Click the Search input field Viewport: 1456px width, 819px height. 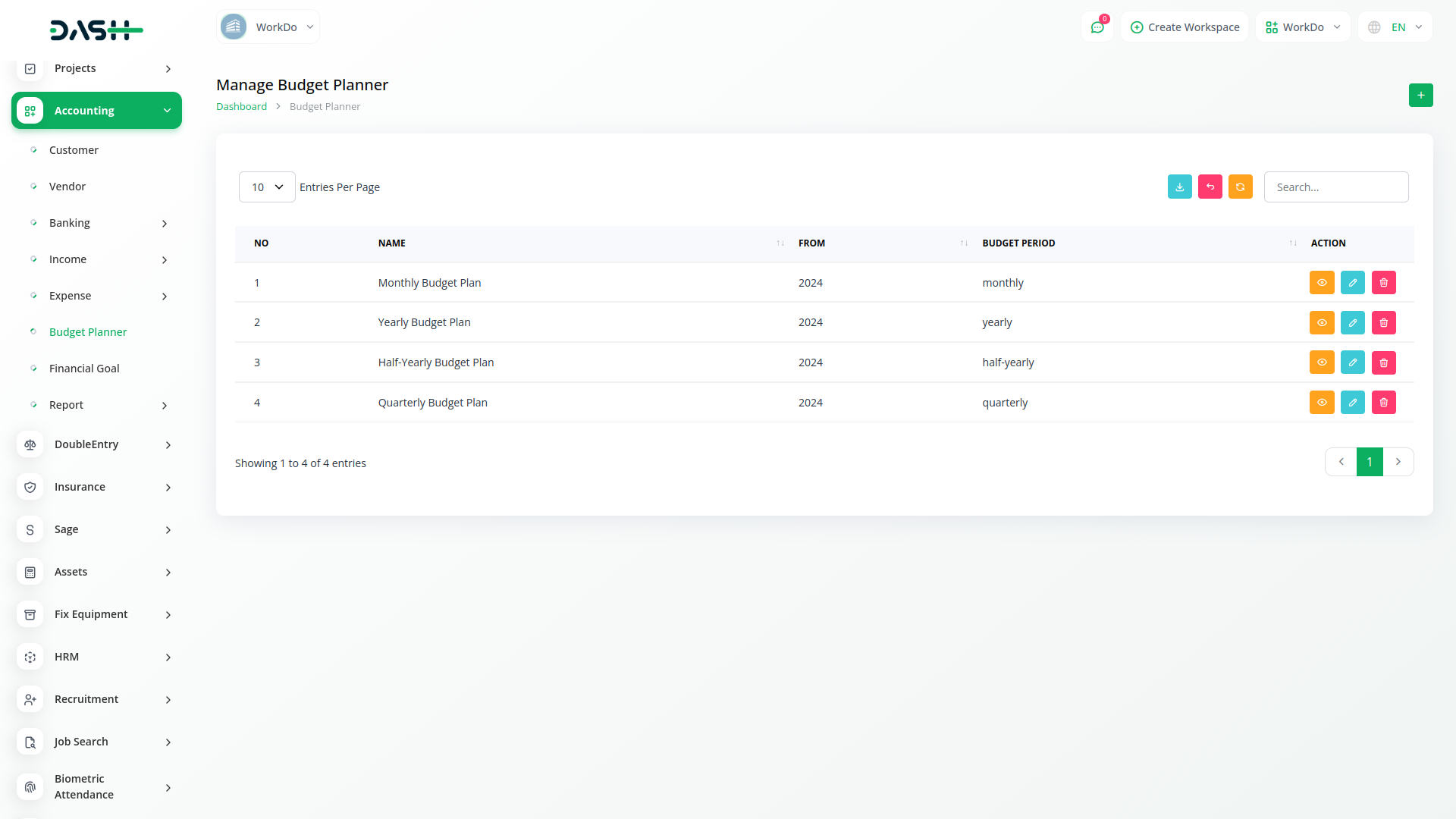1335,187
